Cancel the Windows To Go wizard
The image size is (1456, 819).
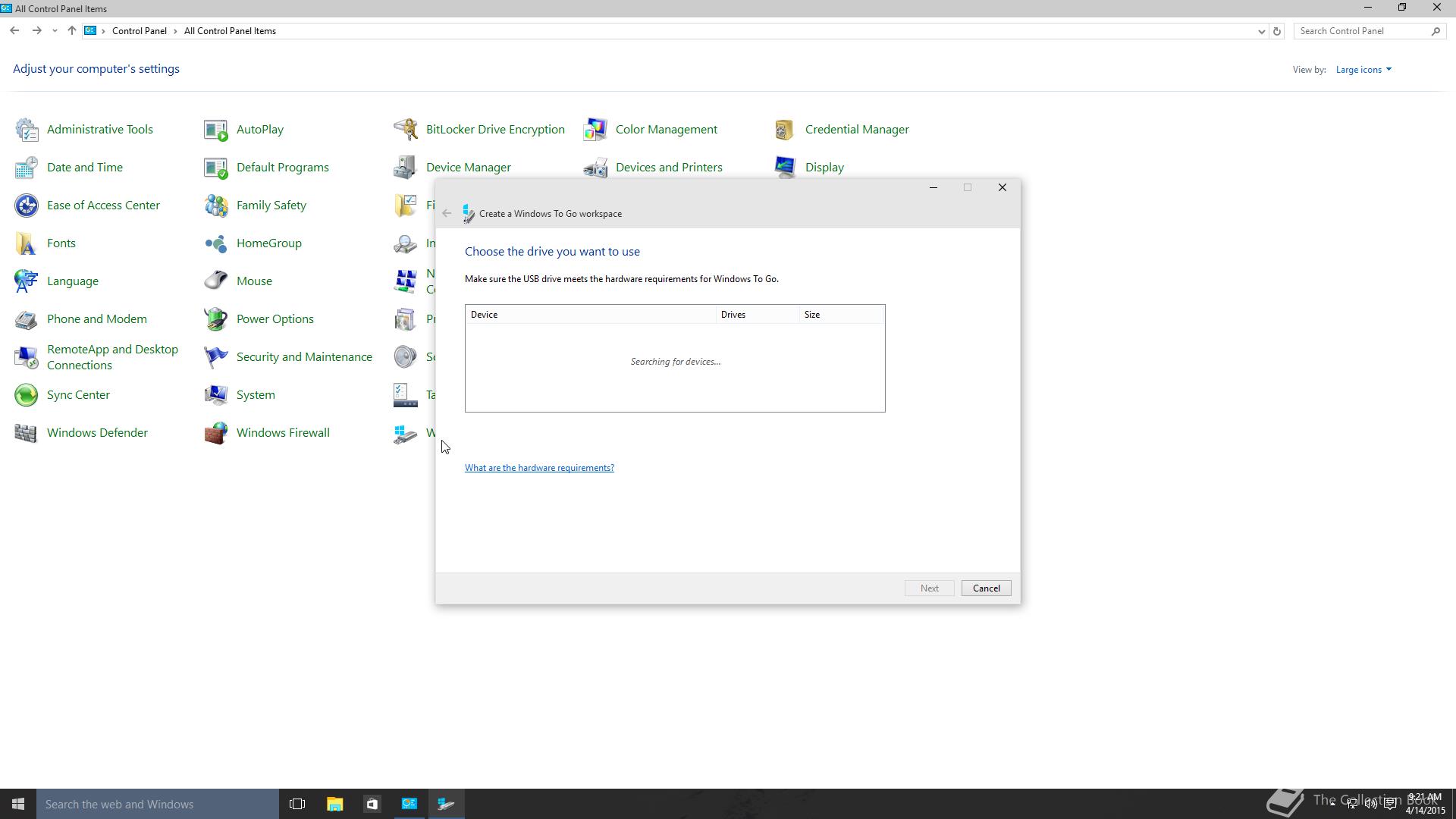986,588
